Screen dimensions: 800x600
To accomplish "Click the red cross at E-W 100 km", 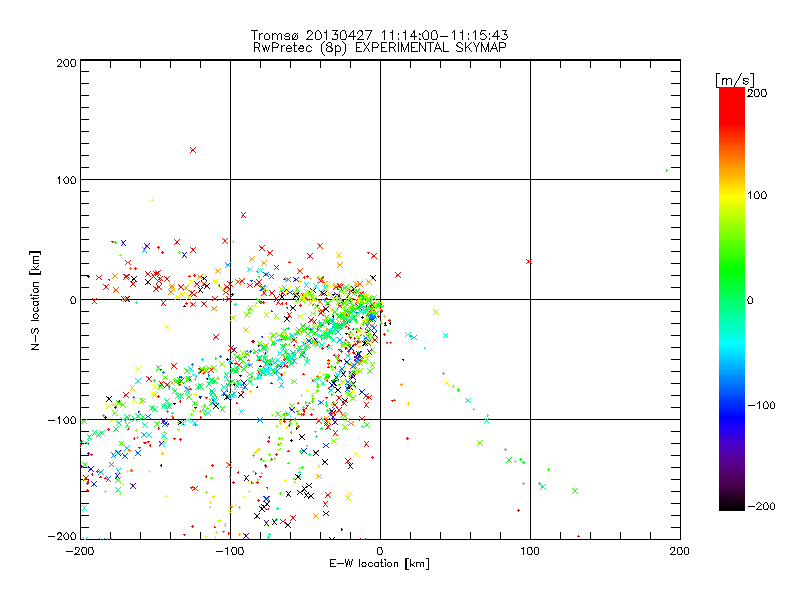I will [x=529, y=261].
